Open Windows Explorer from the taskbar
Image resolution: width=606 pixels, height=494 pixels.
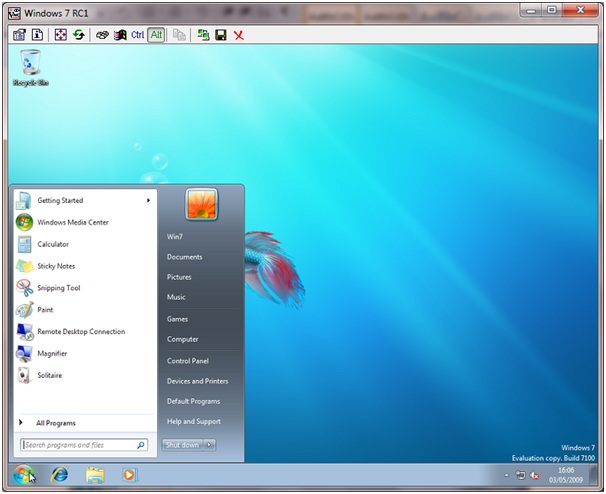point(95,475)
